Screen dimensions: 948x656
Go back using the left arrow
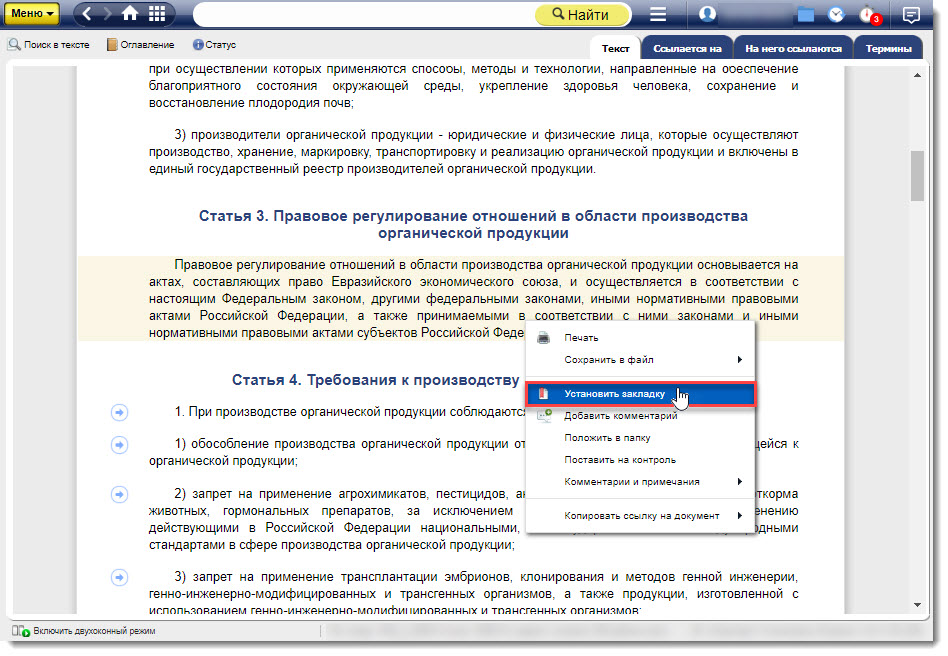click(88, 14)
